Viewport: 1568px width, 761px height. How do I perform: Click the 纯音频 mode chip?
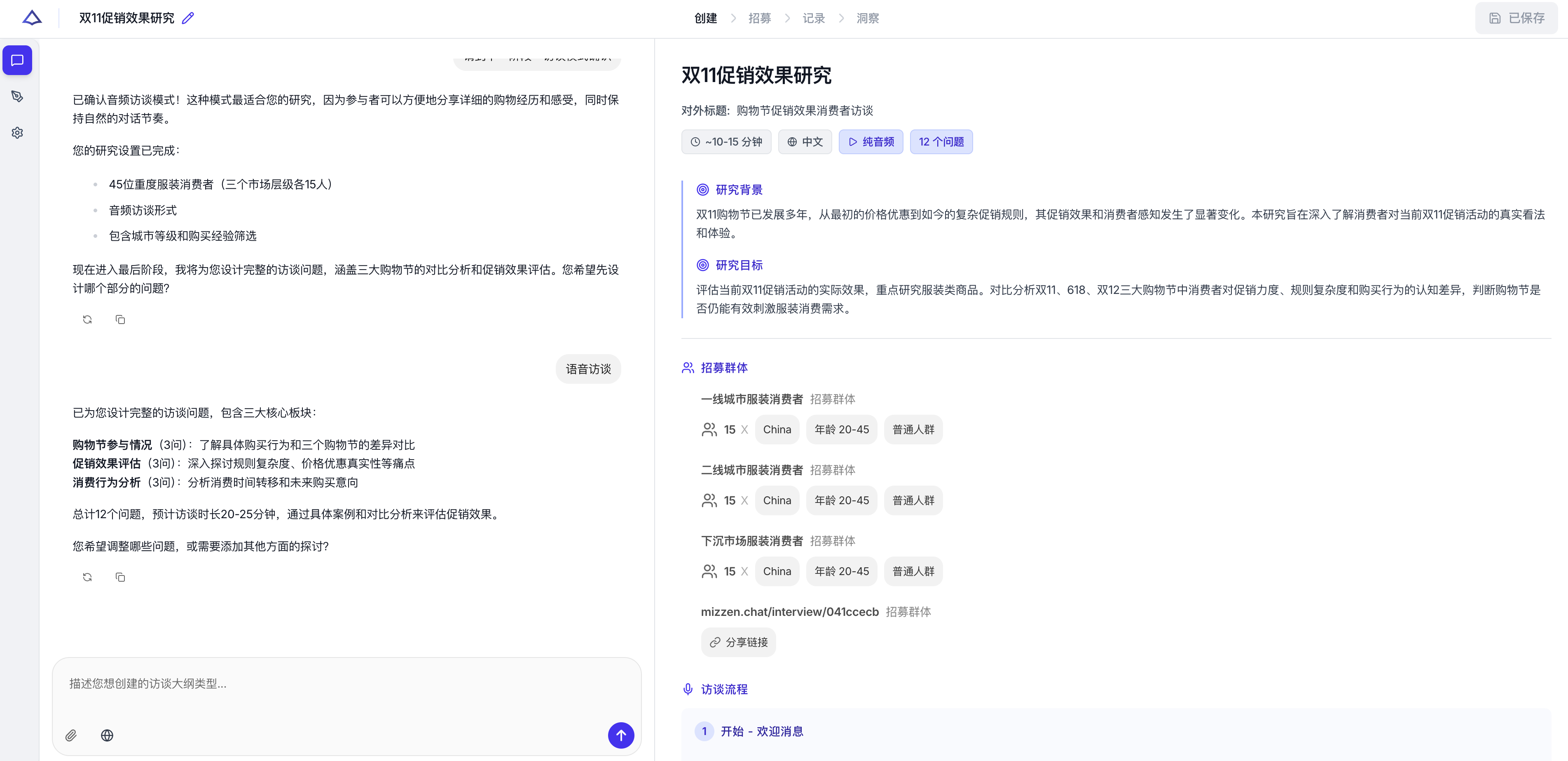click(871, 142)
